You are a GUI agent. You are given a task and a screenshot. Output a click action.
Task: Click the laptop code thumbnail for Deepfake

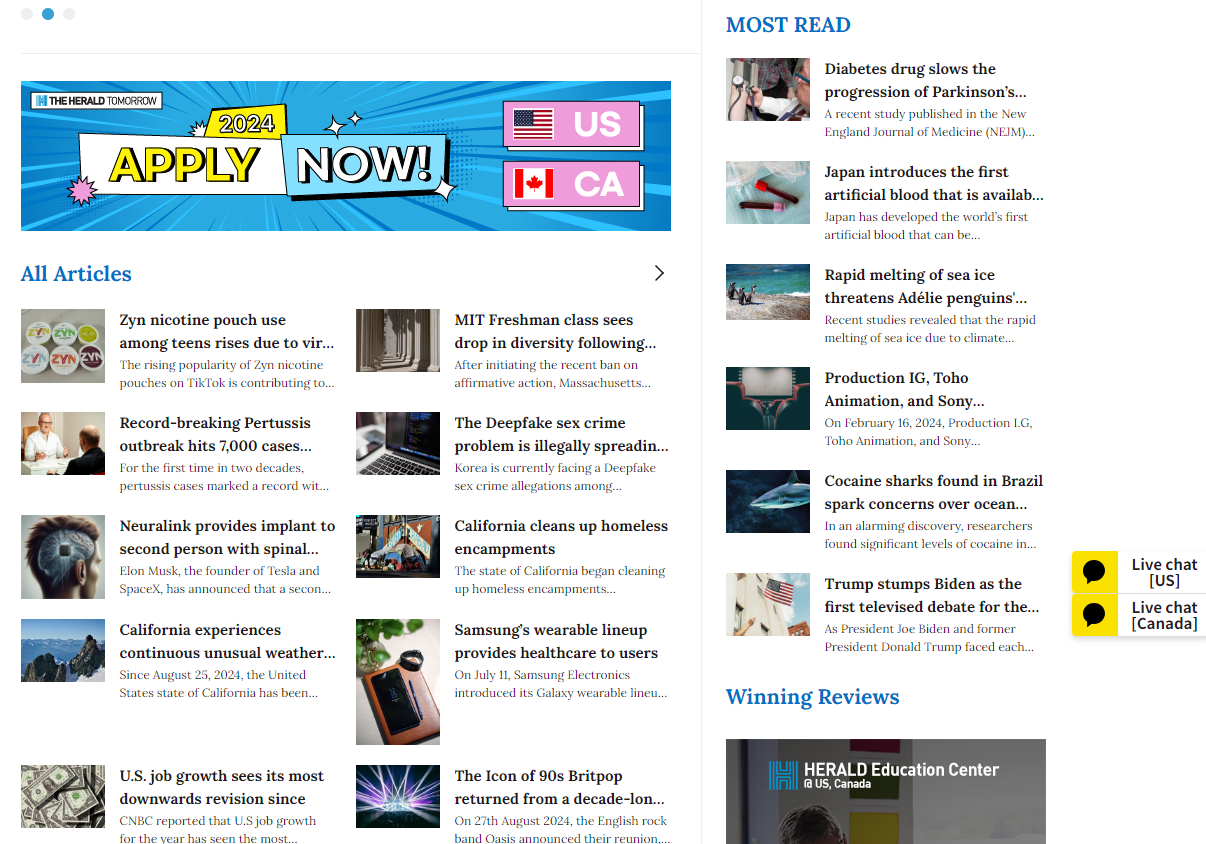(x=398, y=443)
